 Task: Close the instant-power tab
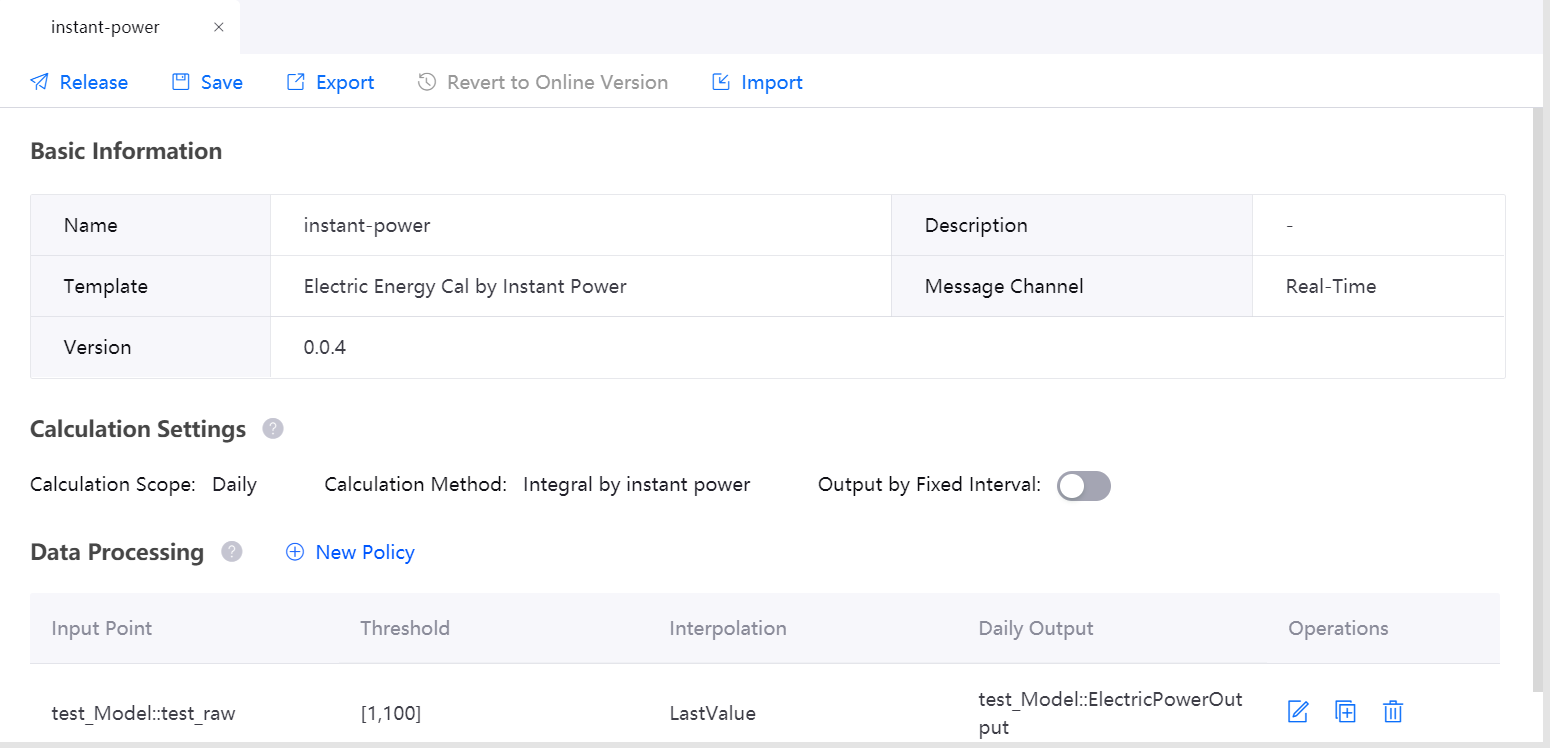[219, 27]
